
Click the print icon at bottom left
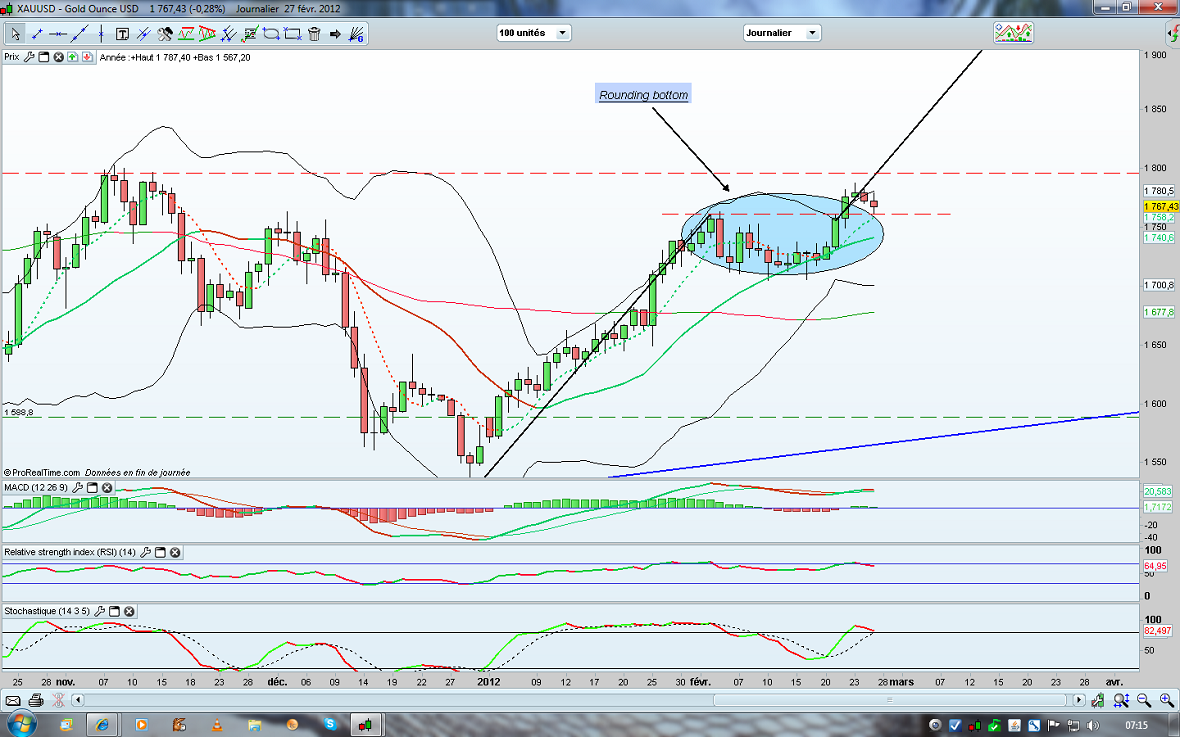(x=37, y=700)
